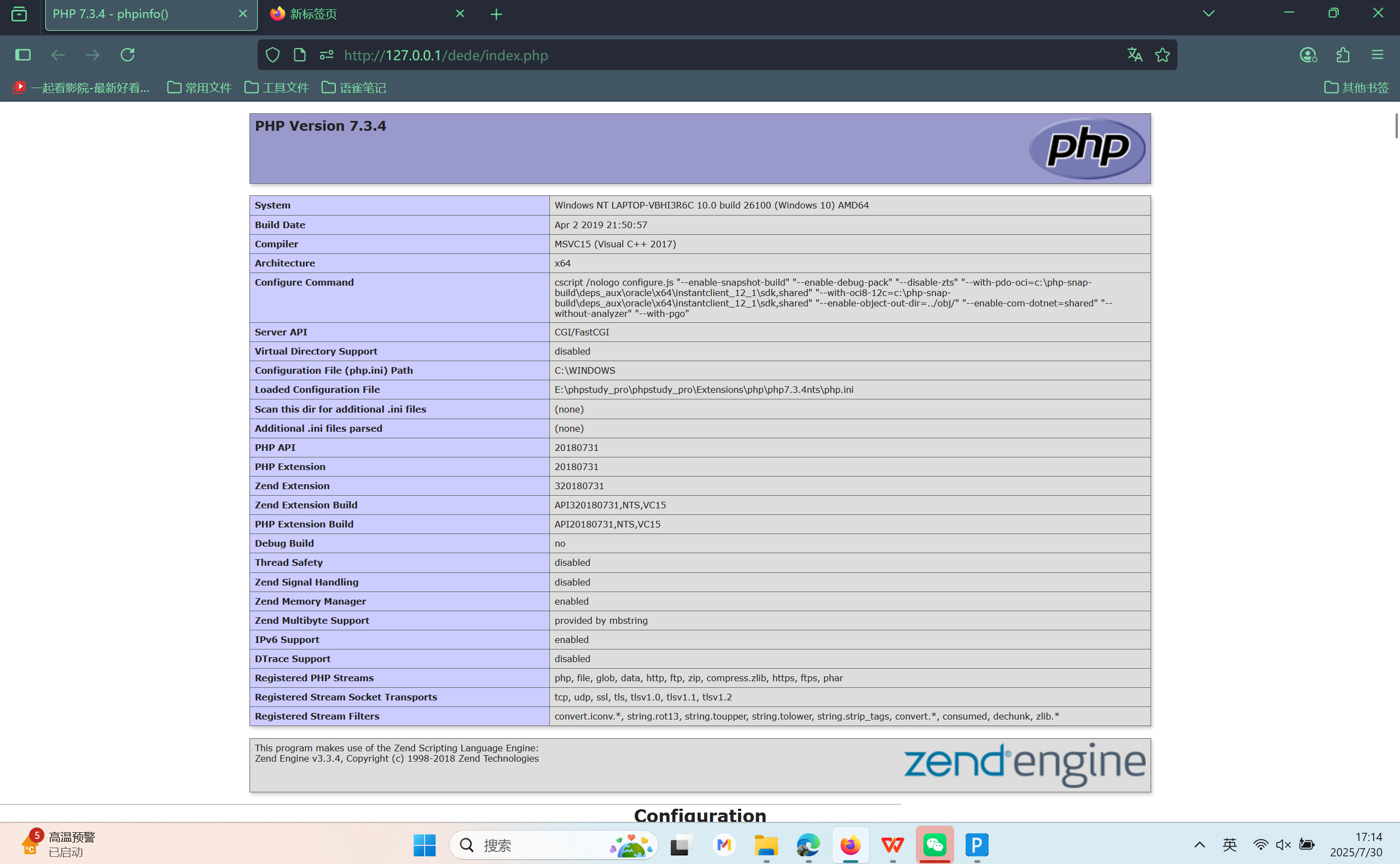The height and width of the screenshot is (864, 1400).
Task: Click the PHP logo image
Action: tap(1087, 148)
